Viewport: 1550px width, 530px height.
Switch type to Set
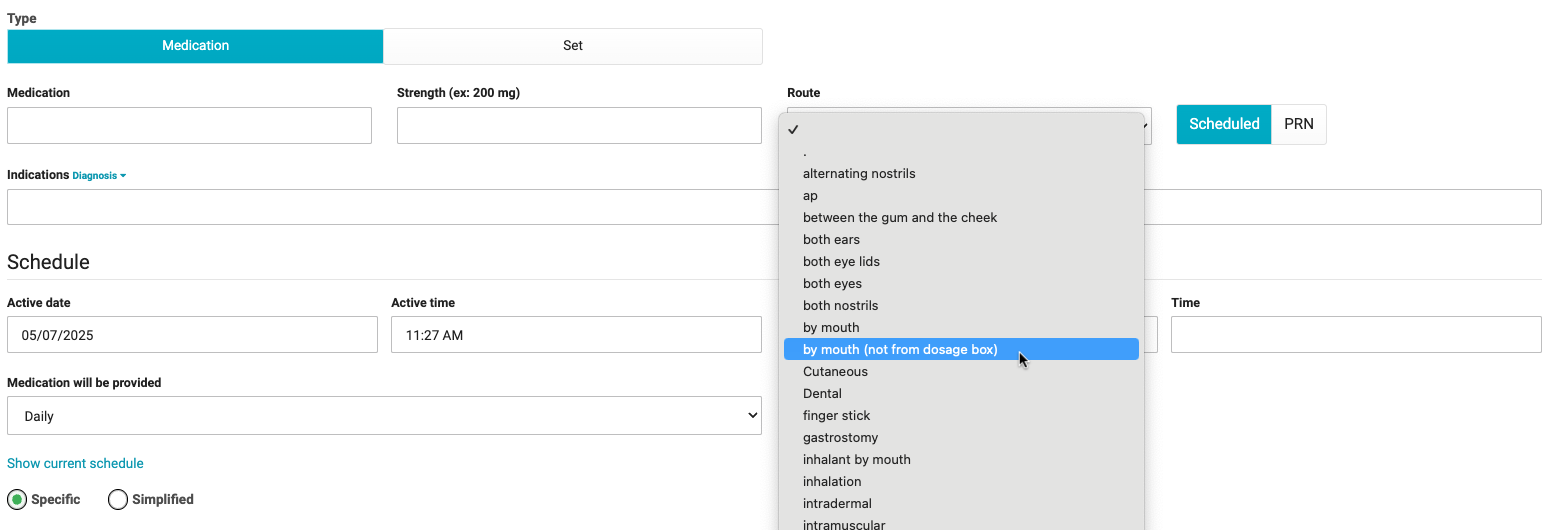(572, 46)
